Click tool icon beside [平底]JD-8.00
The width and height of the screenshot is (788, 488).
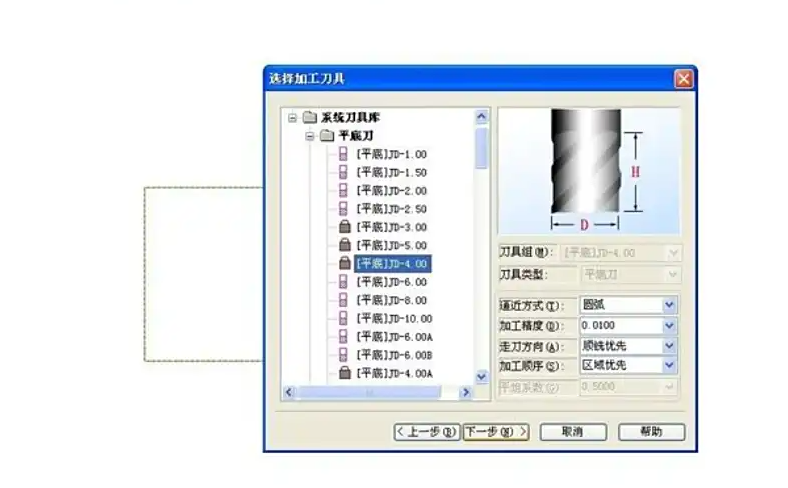[343, 300]
